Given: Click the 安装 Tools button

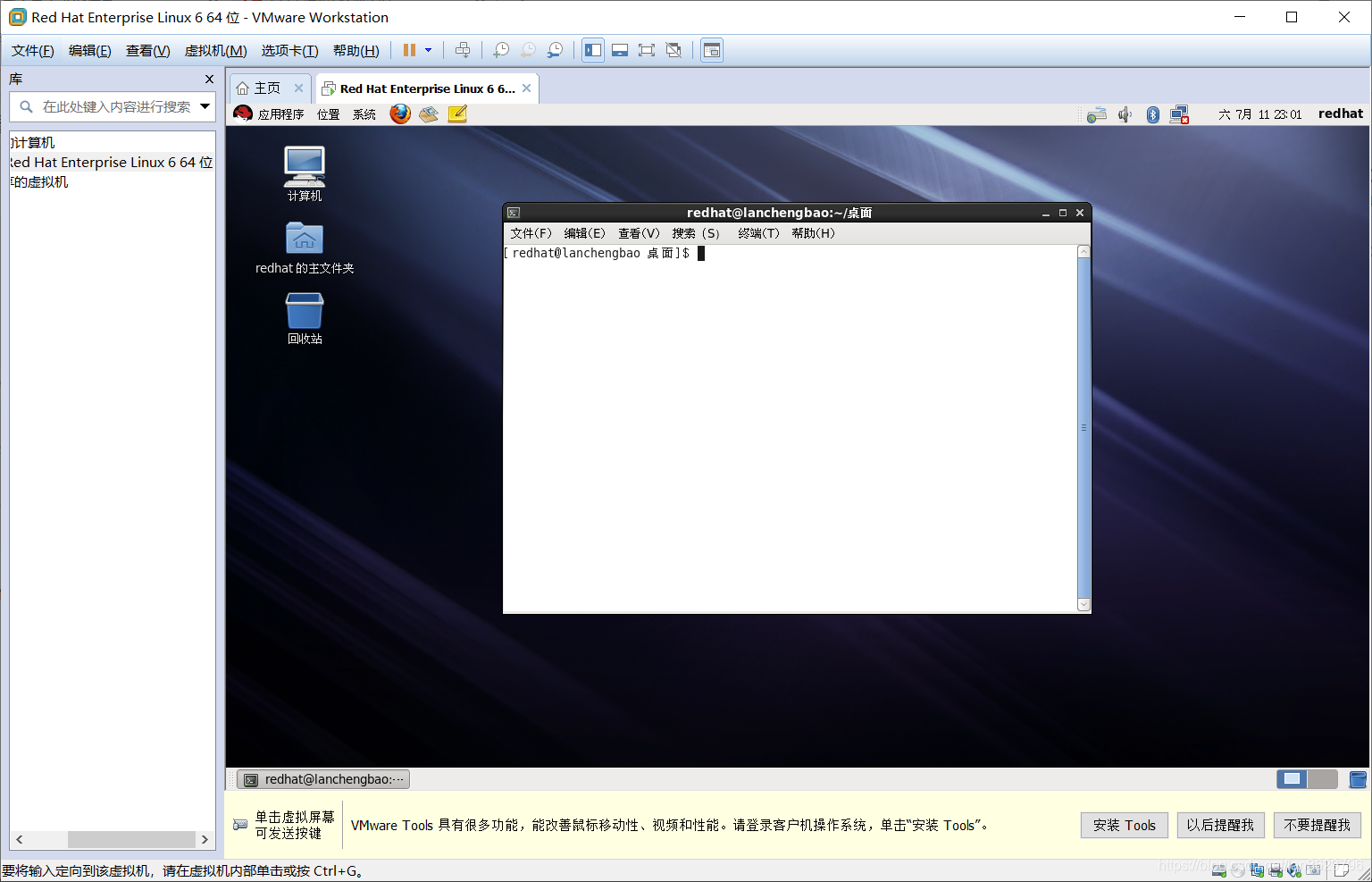Looking at the screenshot, I should (x=1124, y=825).
